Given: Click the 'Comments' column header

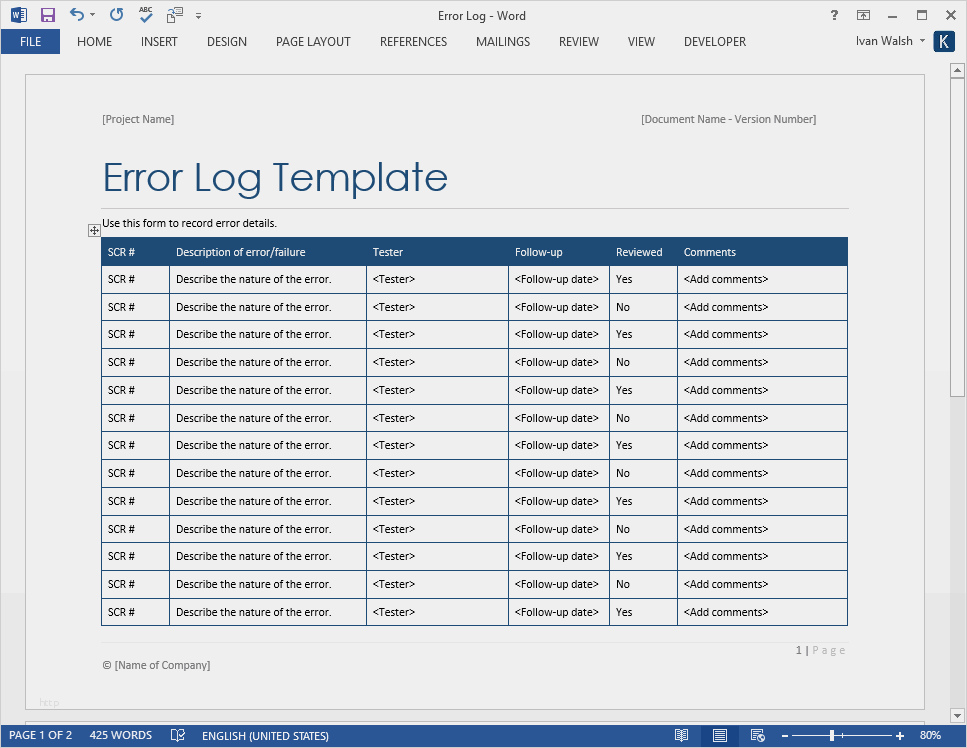Looking at the screenshot, I should click(709, 252).
